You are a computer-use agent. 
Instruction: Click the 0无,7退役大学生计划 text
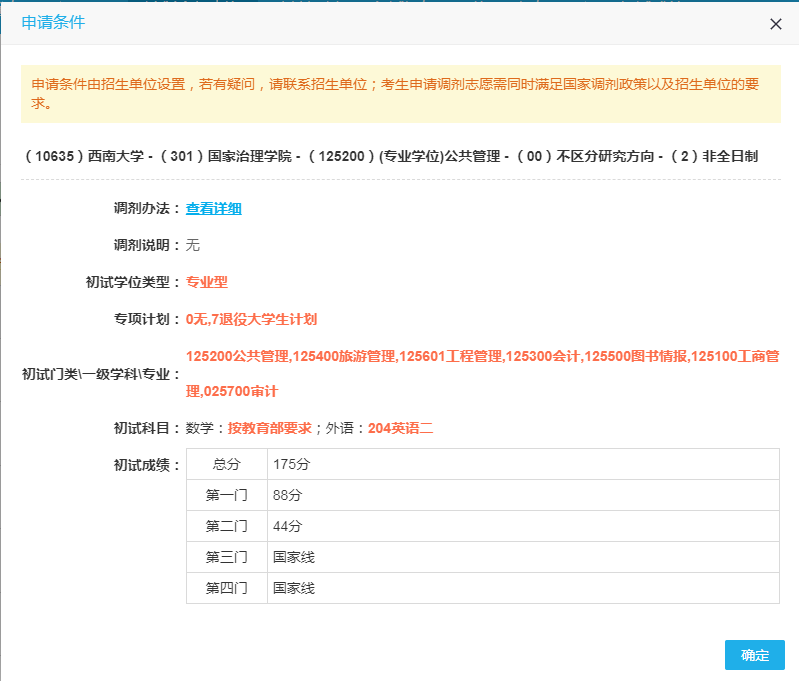click(x=251, y=319)
